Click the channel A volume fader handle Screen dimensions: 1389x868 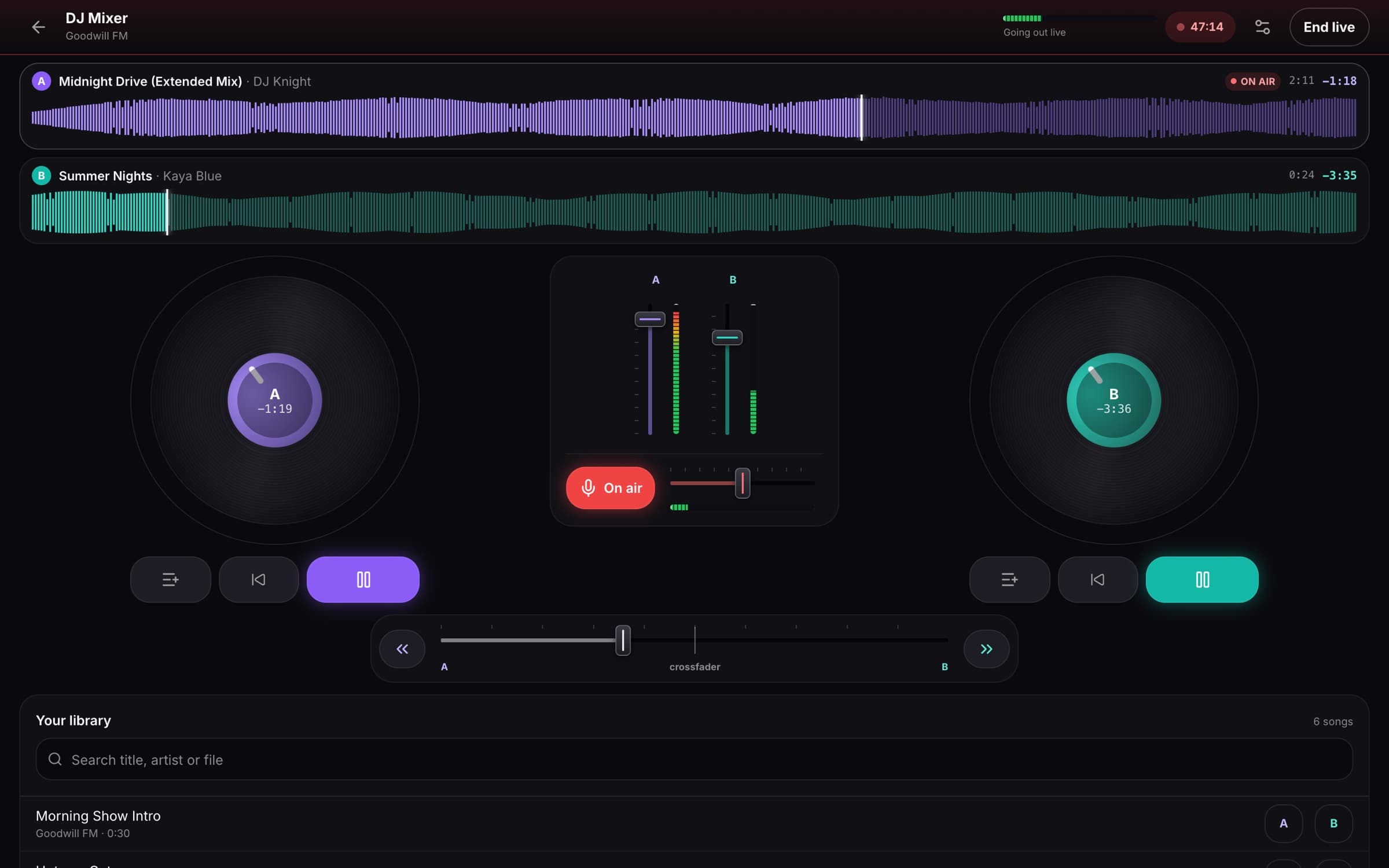coord(650,319)
